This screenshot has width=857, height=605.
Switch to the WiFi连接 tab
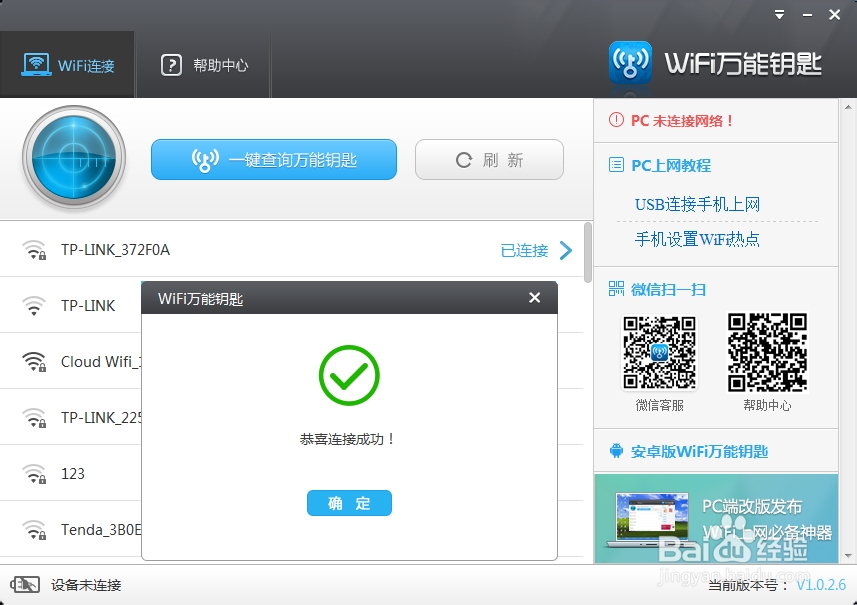67,65
